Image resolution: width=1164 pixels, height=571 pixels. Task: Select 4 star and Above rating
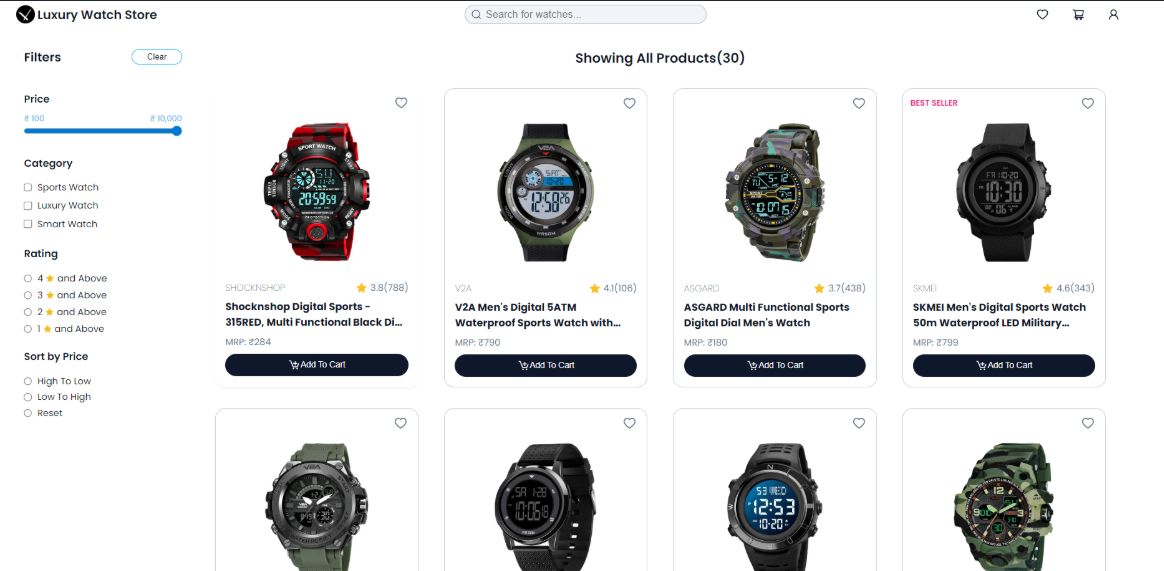27,278
